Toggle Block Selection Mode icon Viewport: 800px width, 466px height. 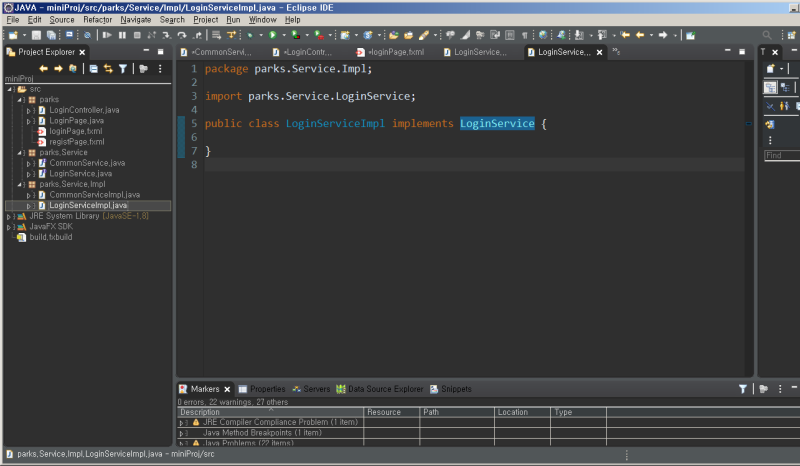[x=510, y=35]
